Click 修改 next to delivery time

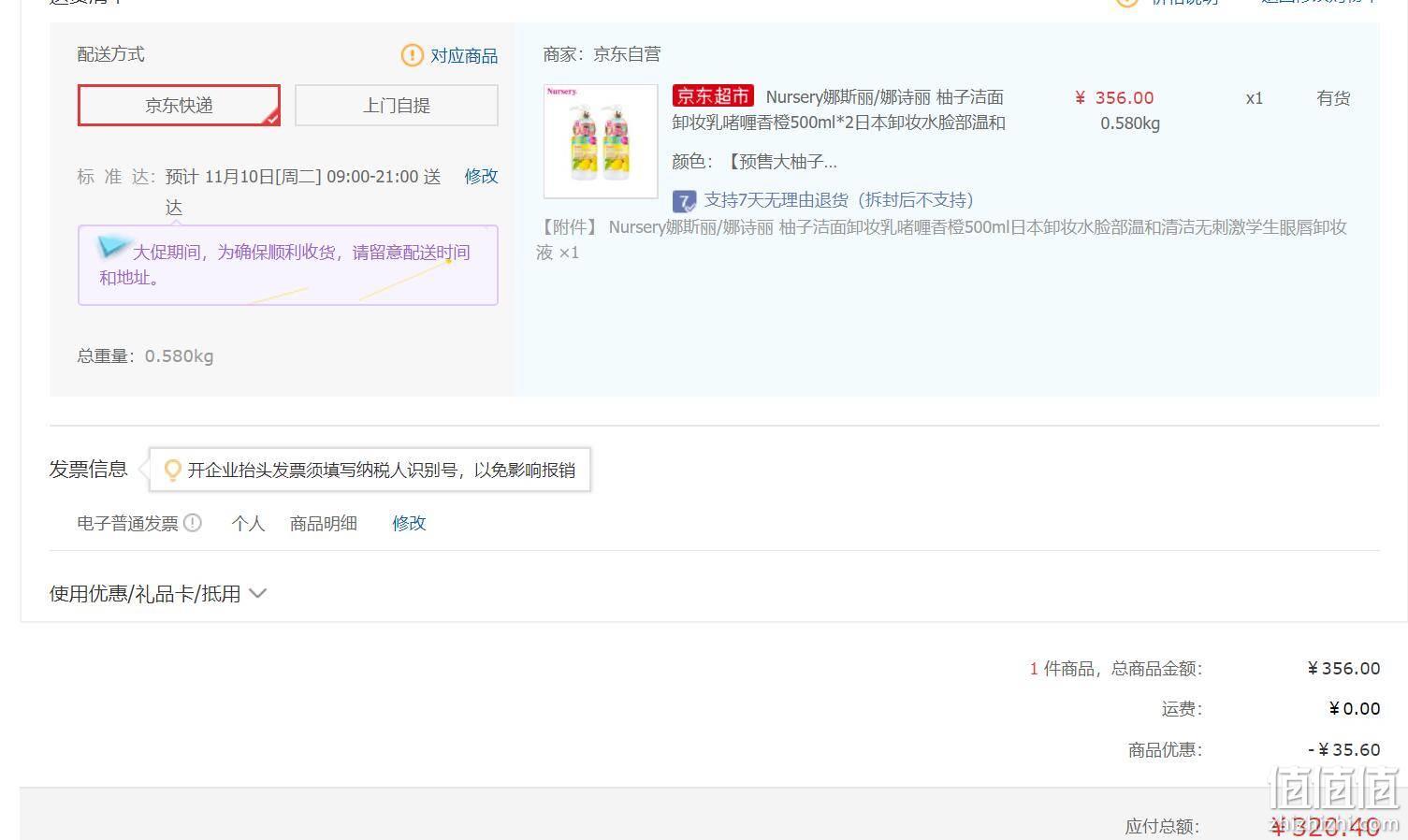tap(481, 176)
